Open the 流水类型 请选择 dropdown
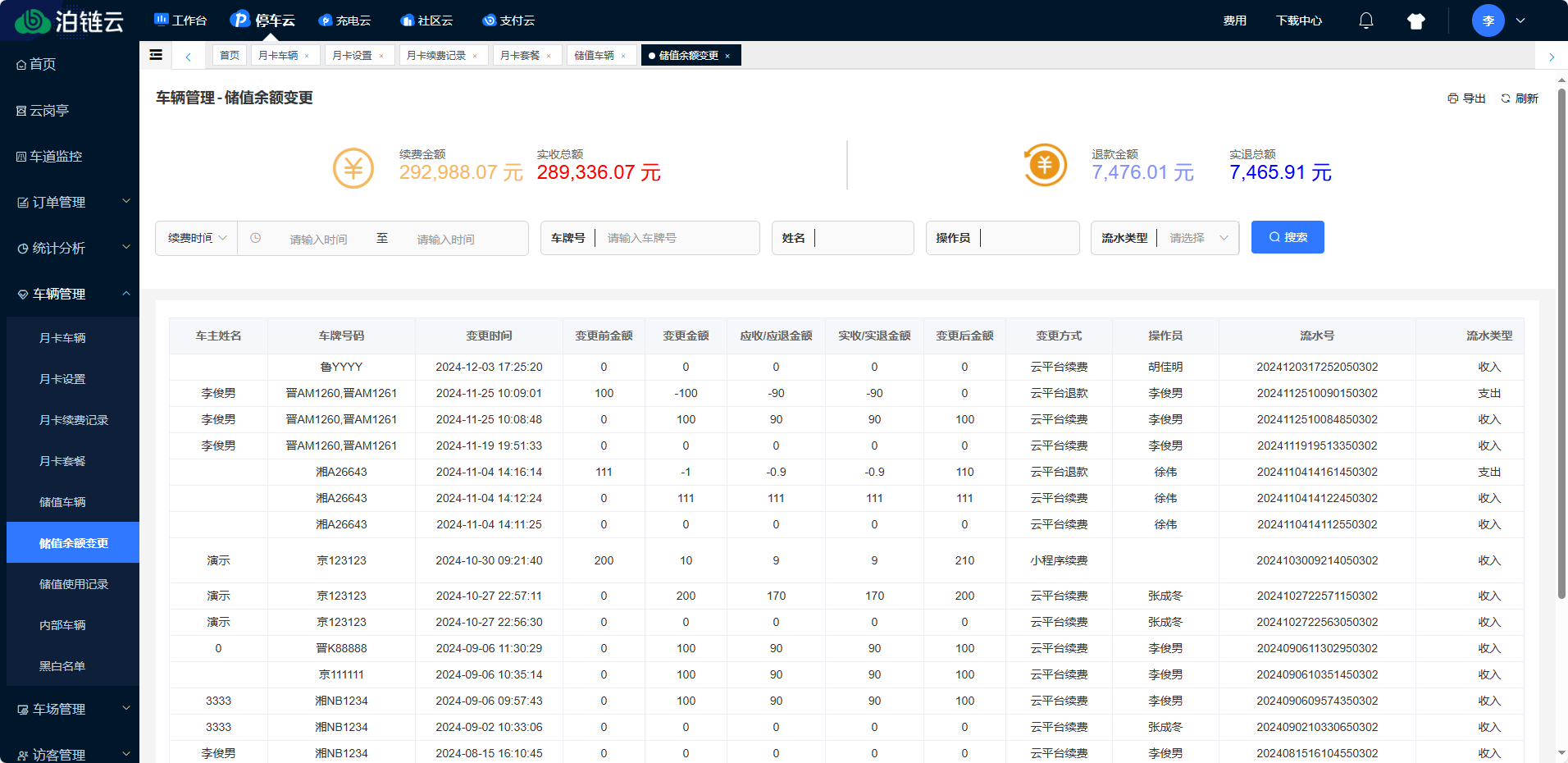 pyautogui.click(x=1198, y=238)
